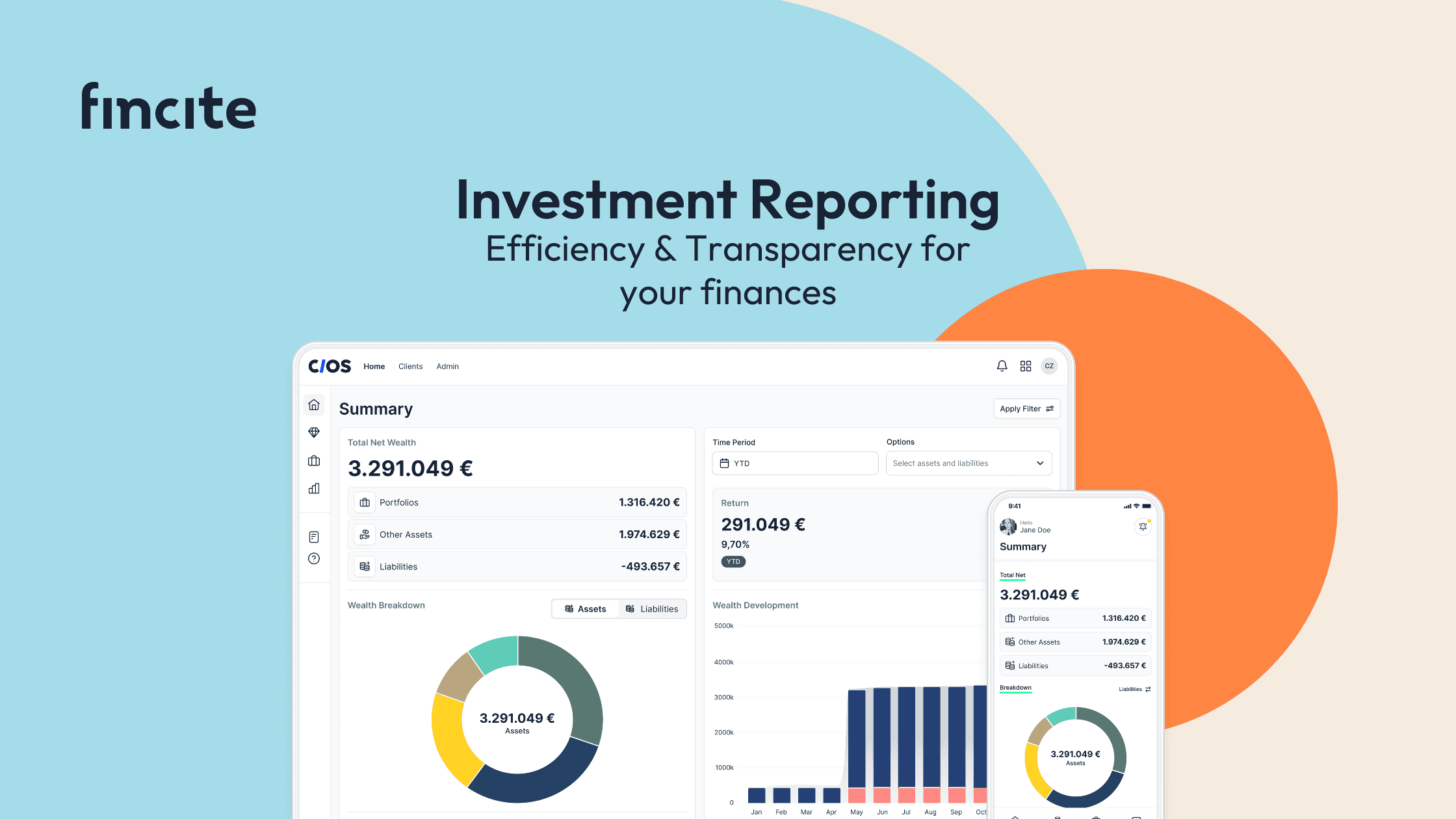The image size is (1456, 819).
Task: Click the Other Assets hand icon in desktop card
Action: coord(365,534)
